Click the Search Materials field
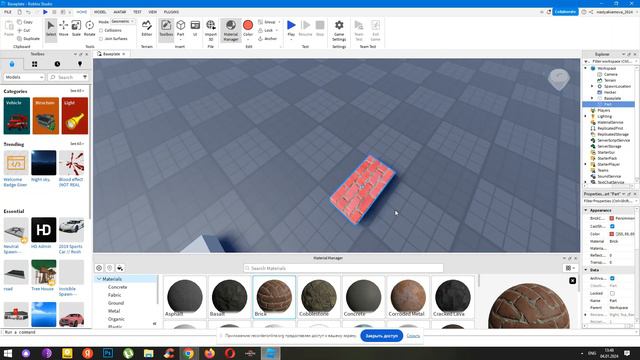 click(343, 268)
